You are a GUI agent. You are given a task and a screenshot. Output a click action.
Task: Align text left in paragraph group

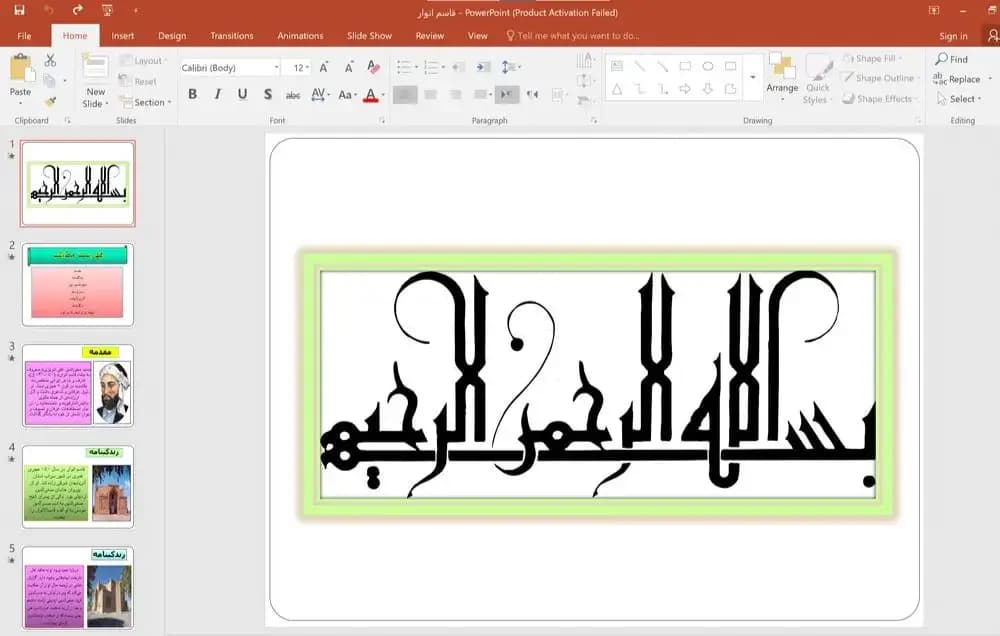(405, 95)
